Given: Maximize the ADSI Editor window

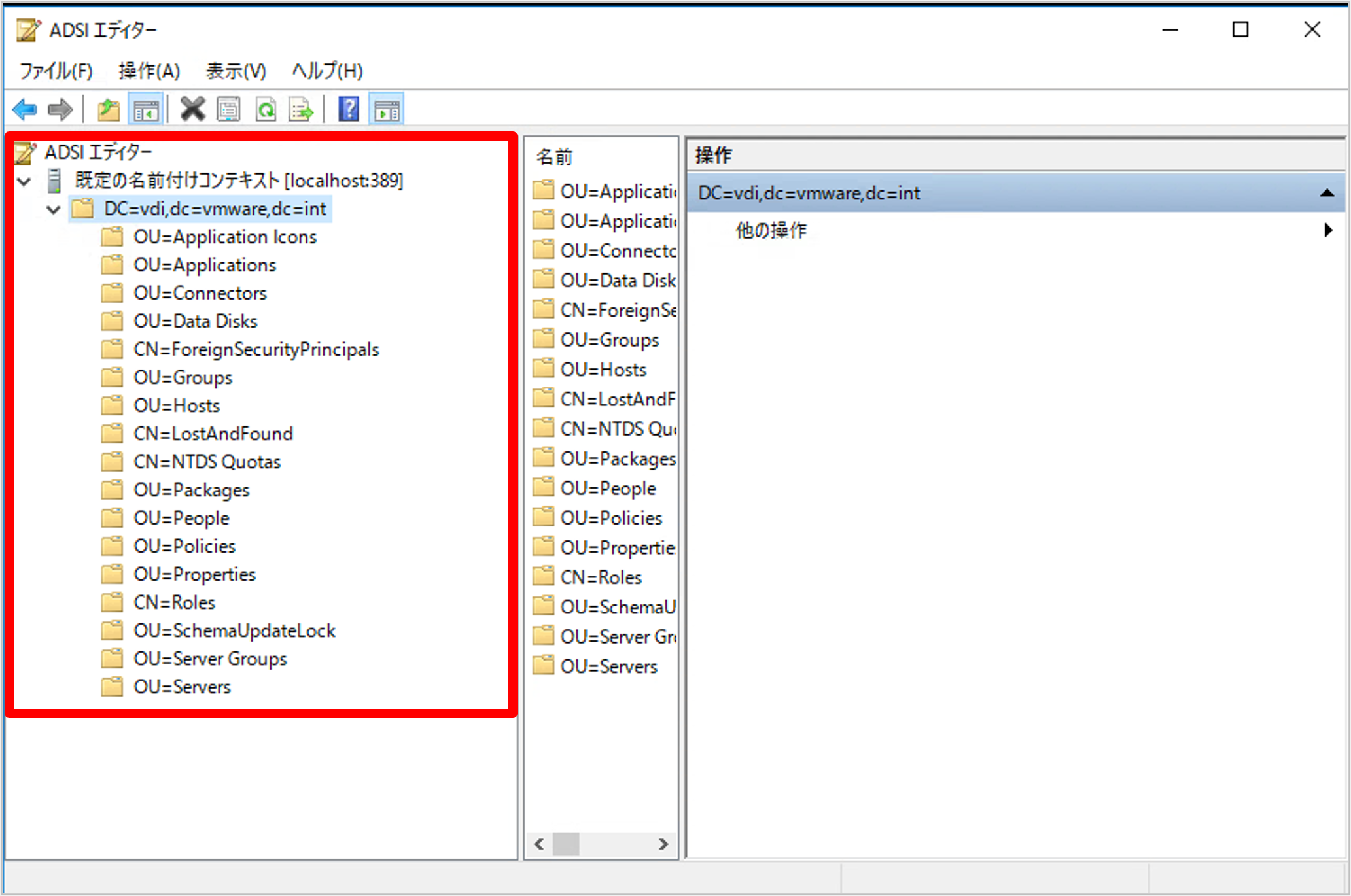Looking at the screenshot, I should tap(1240, 30).
